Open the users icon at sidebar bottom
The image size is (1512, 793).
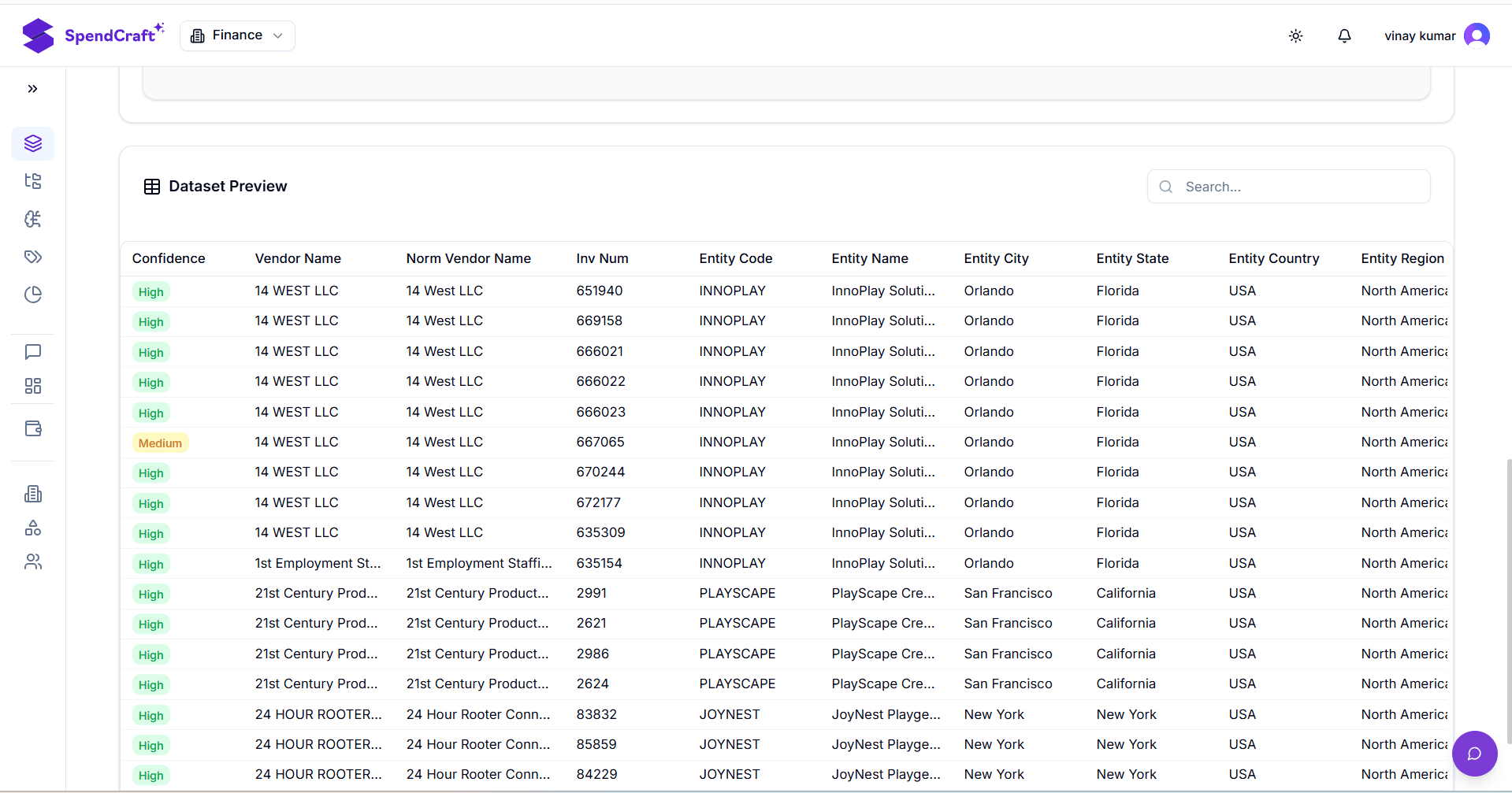tap(32, 561)
